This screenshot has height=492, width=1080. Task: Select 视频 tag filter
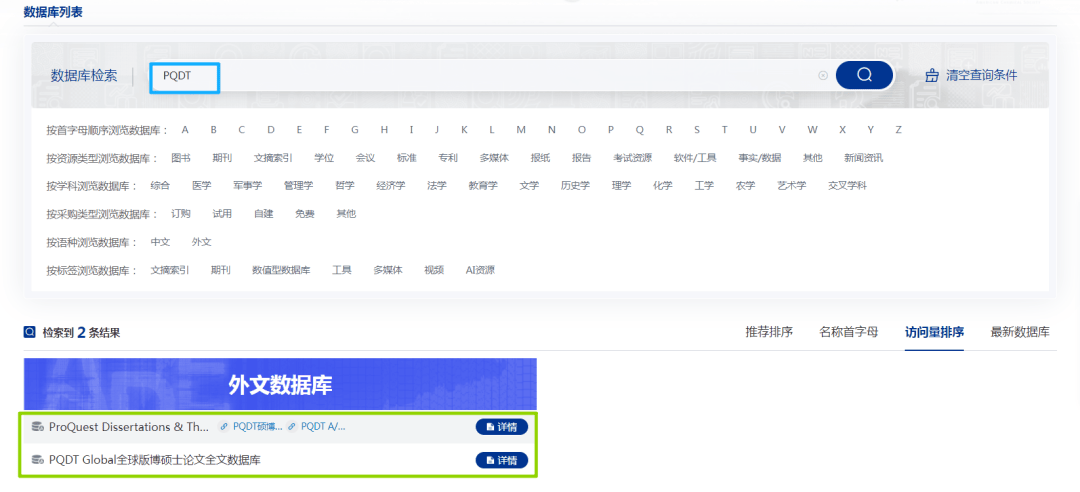434,270
